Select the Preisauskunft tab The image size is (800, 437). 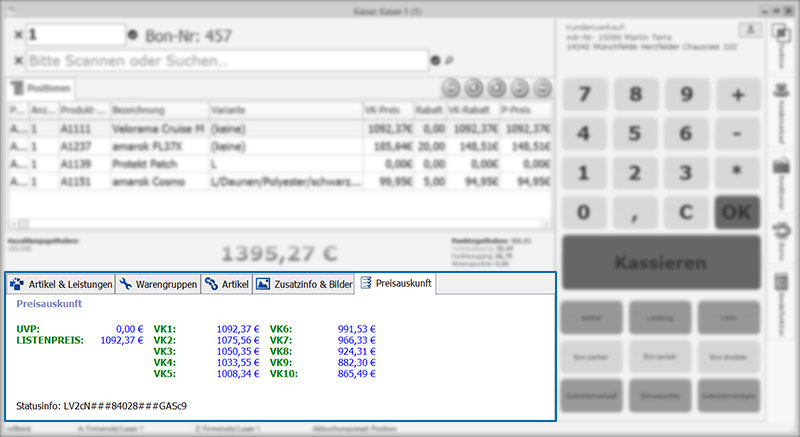click(396, 284)
